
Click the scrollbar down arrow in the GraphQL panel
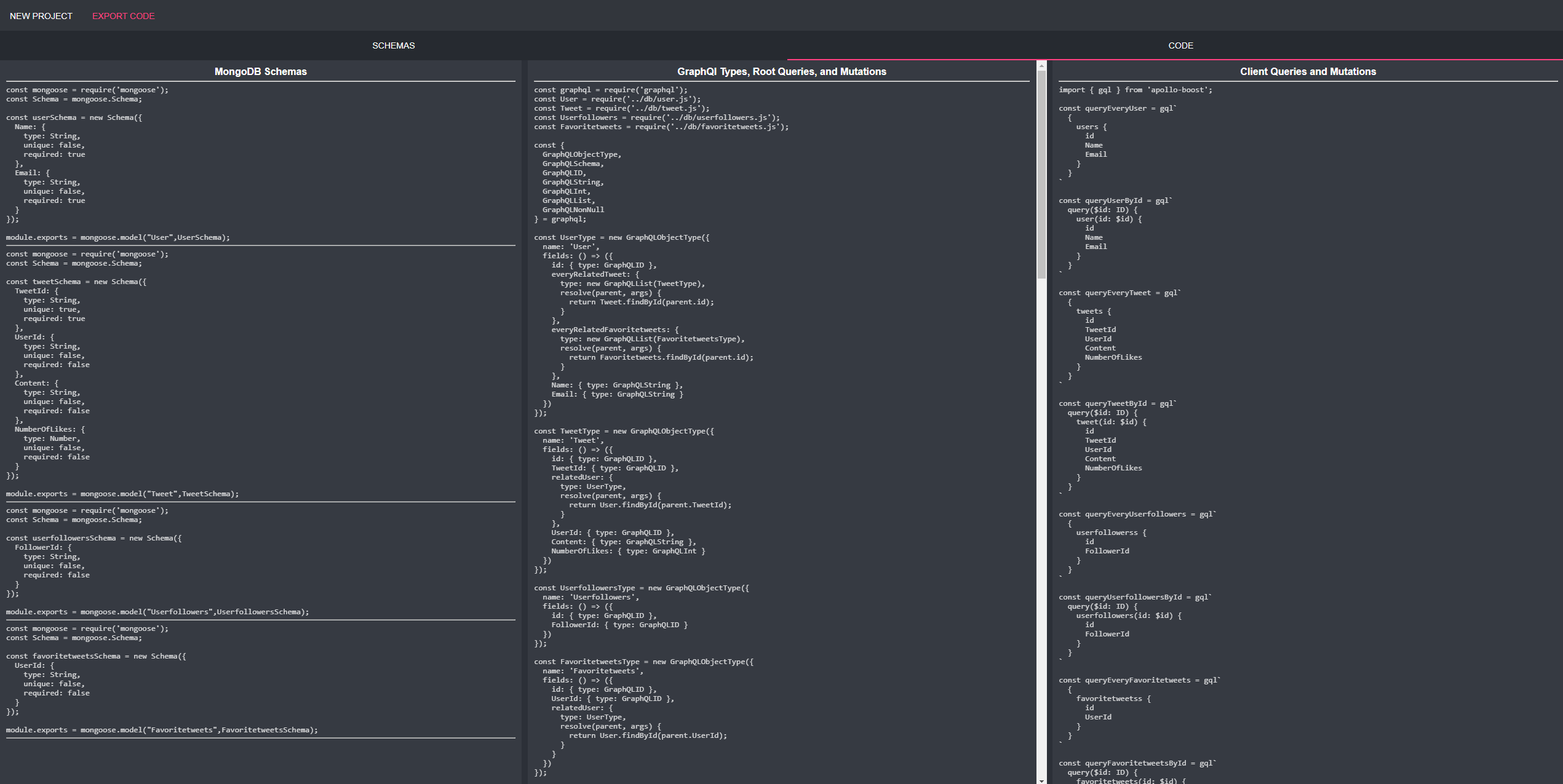coord(1041,780)
